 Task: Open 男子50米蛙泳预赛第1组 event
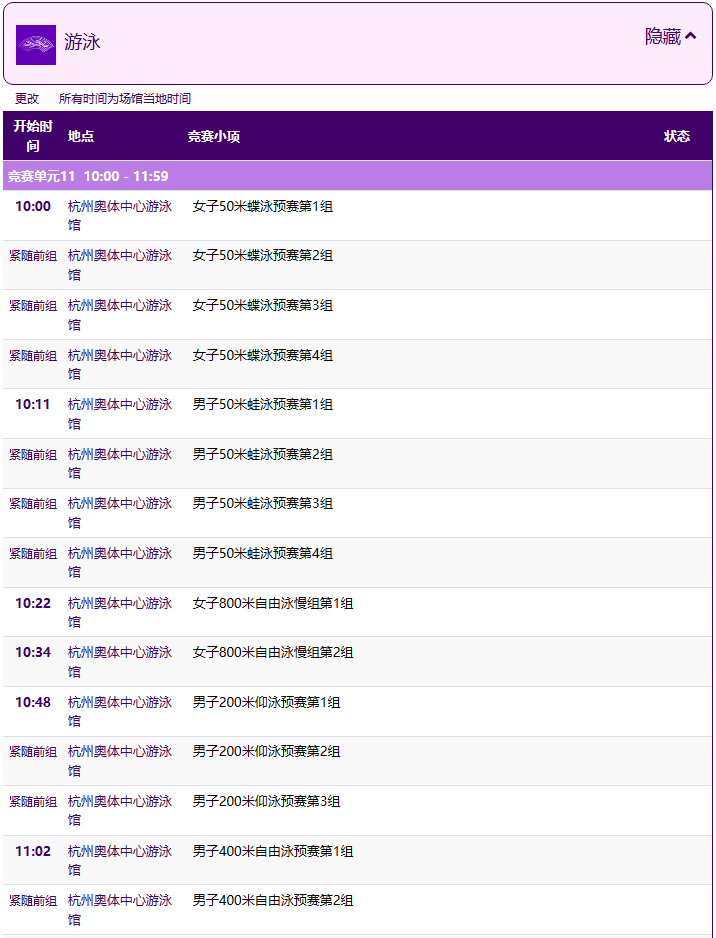point(263,405)
